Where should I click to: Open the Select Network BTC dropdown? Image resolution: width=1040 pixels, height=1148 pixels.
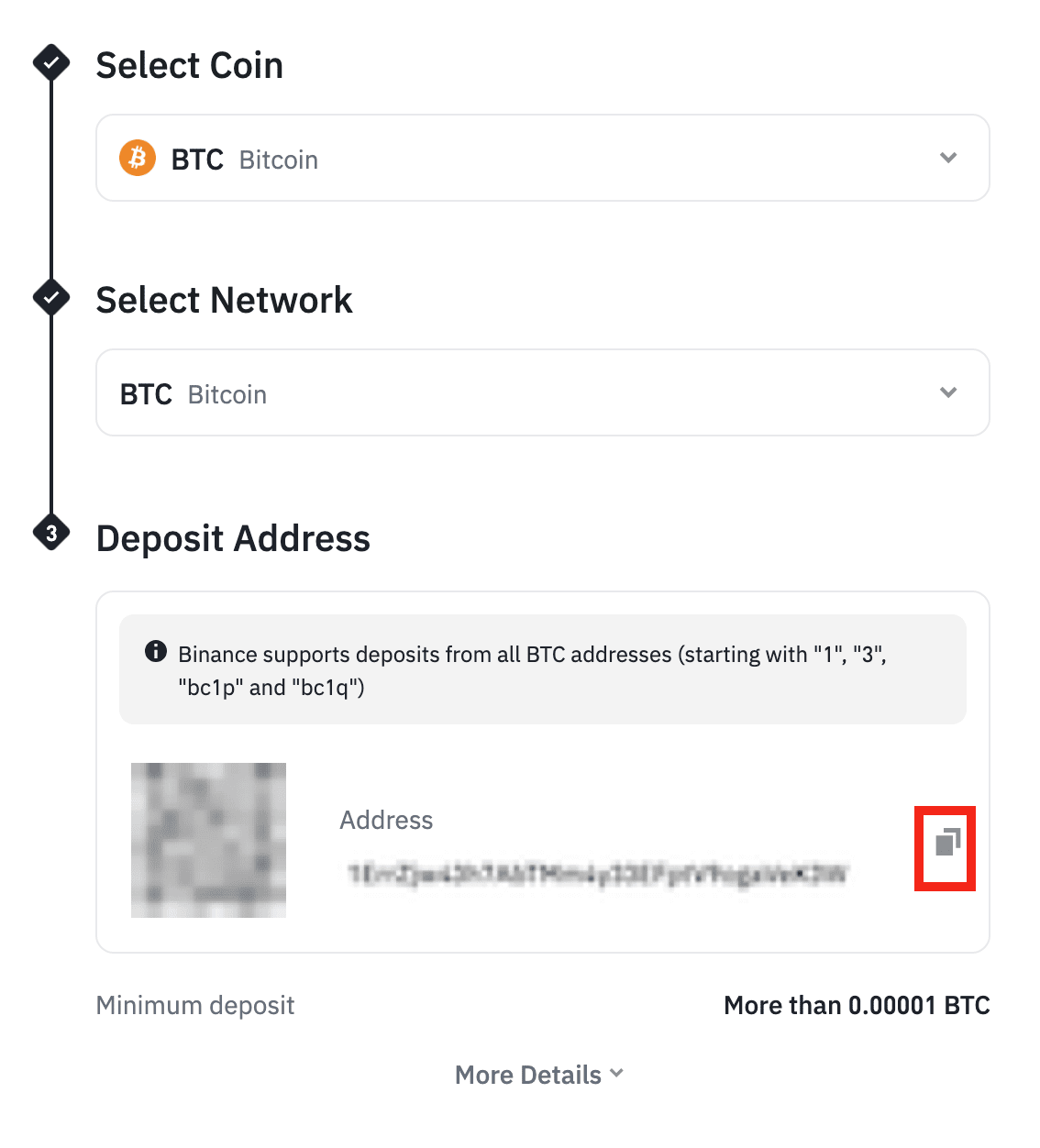point(542,392)
